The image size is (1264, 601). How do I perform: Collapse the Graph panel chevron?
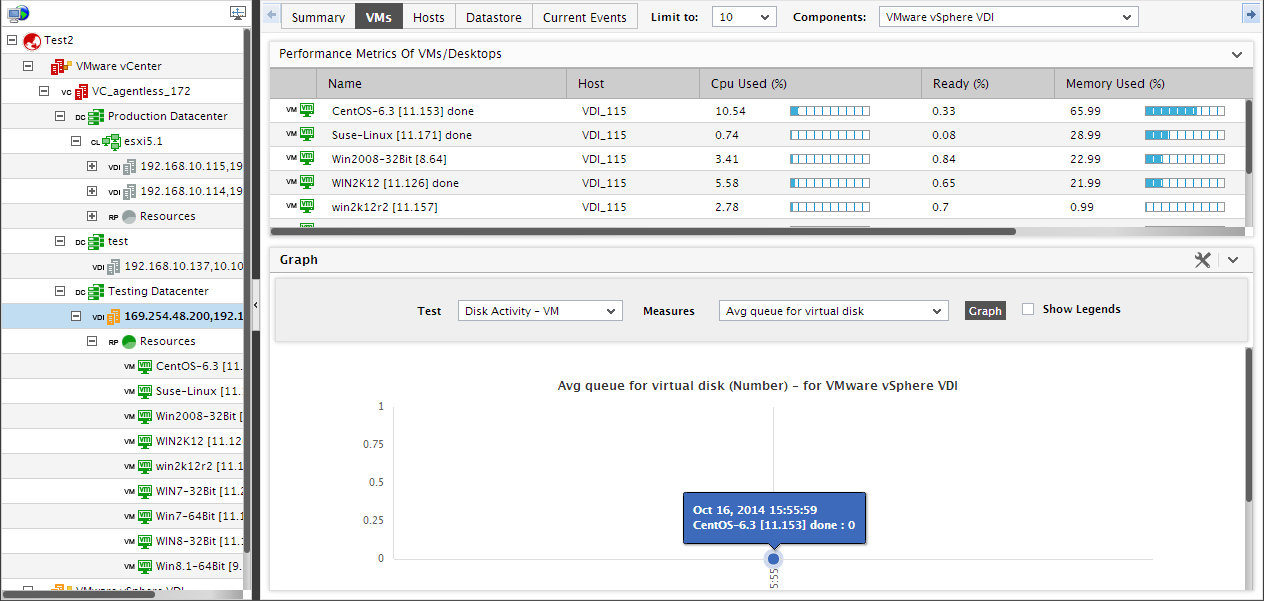click(x=1233, y=259)
